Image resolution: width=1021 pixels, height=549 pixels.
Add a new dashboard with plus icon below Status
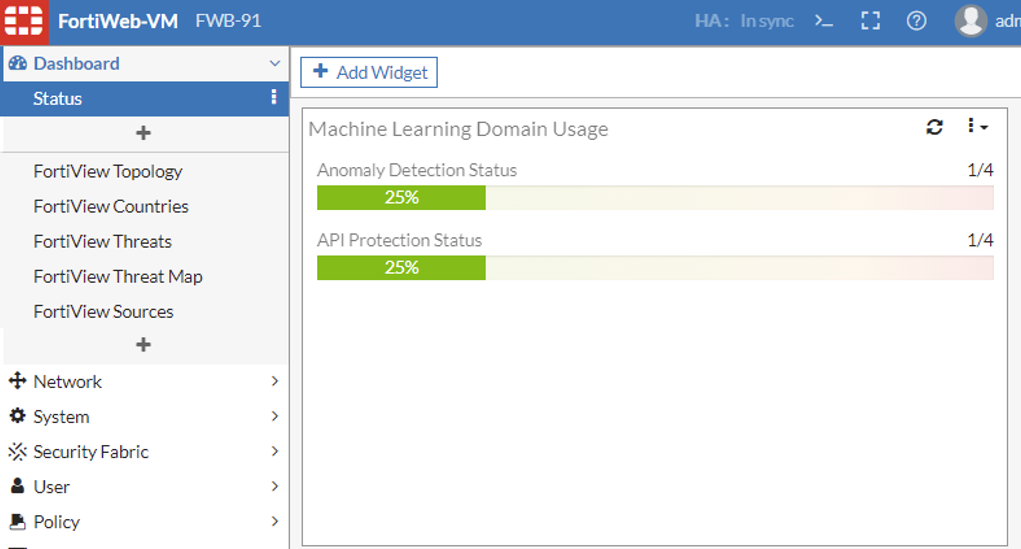[x=143, y=133]
